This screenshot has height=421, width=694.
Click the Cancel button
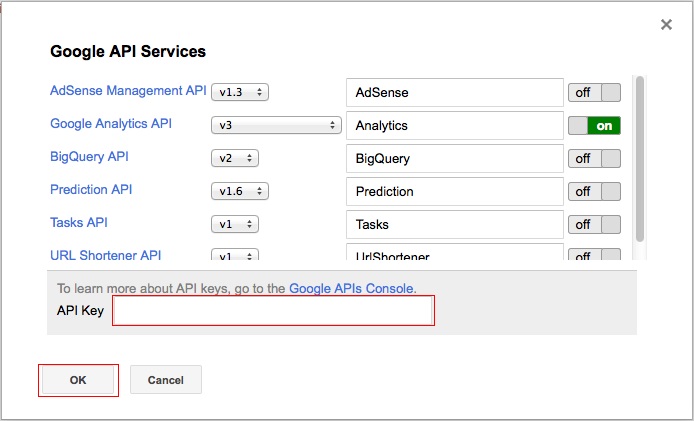pyautogui.click(x=166, y=380)
